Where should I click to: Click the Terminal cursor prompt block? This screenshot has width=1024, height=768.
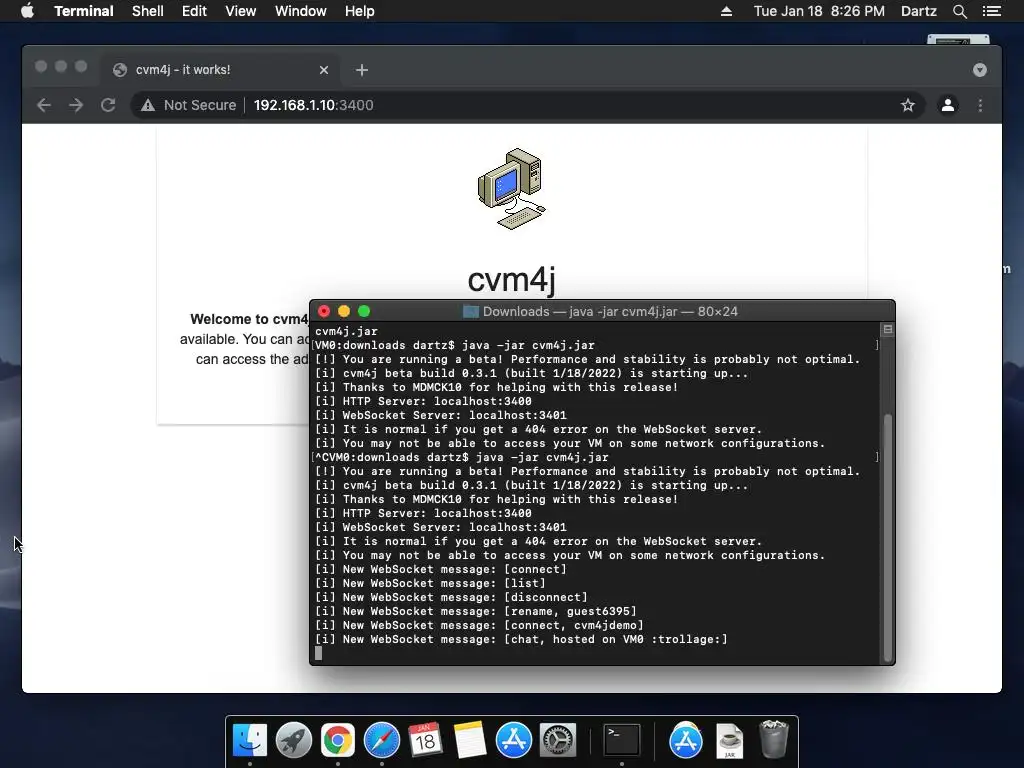319,653
